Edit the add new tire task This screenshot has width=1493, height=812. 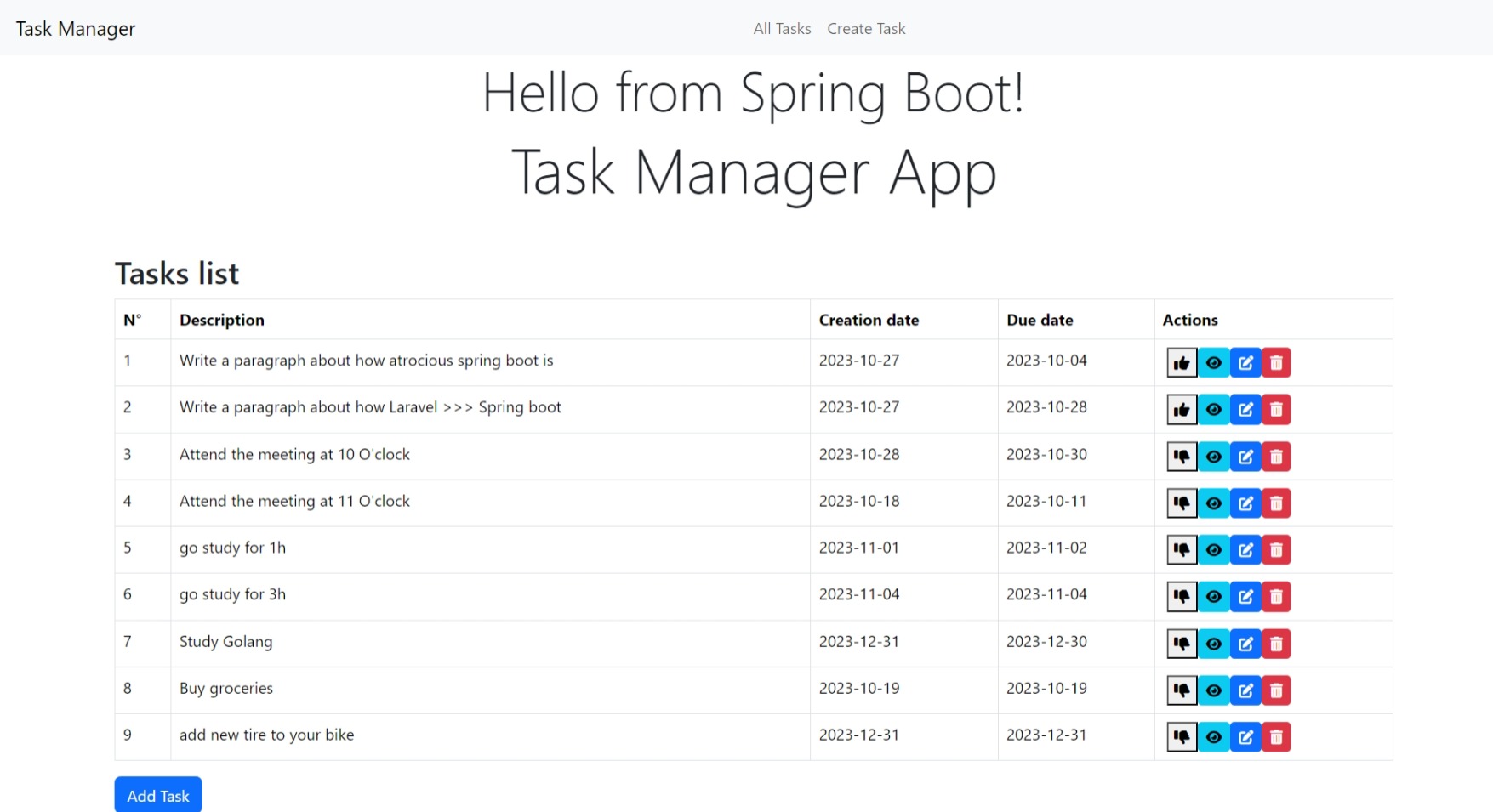tap(1245, 737)
